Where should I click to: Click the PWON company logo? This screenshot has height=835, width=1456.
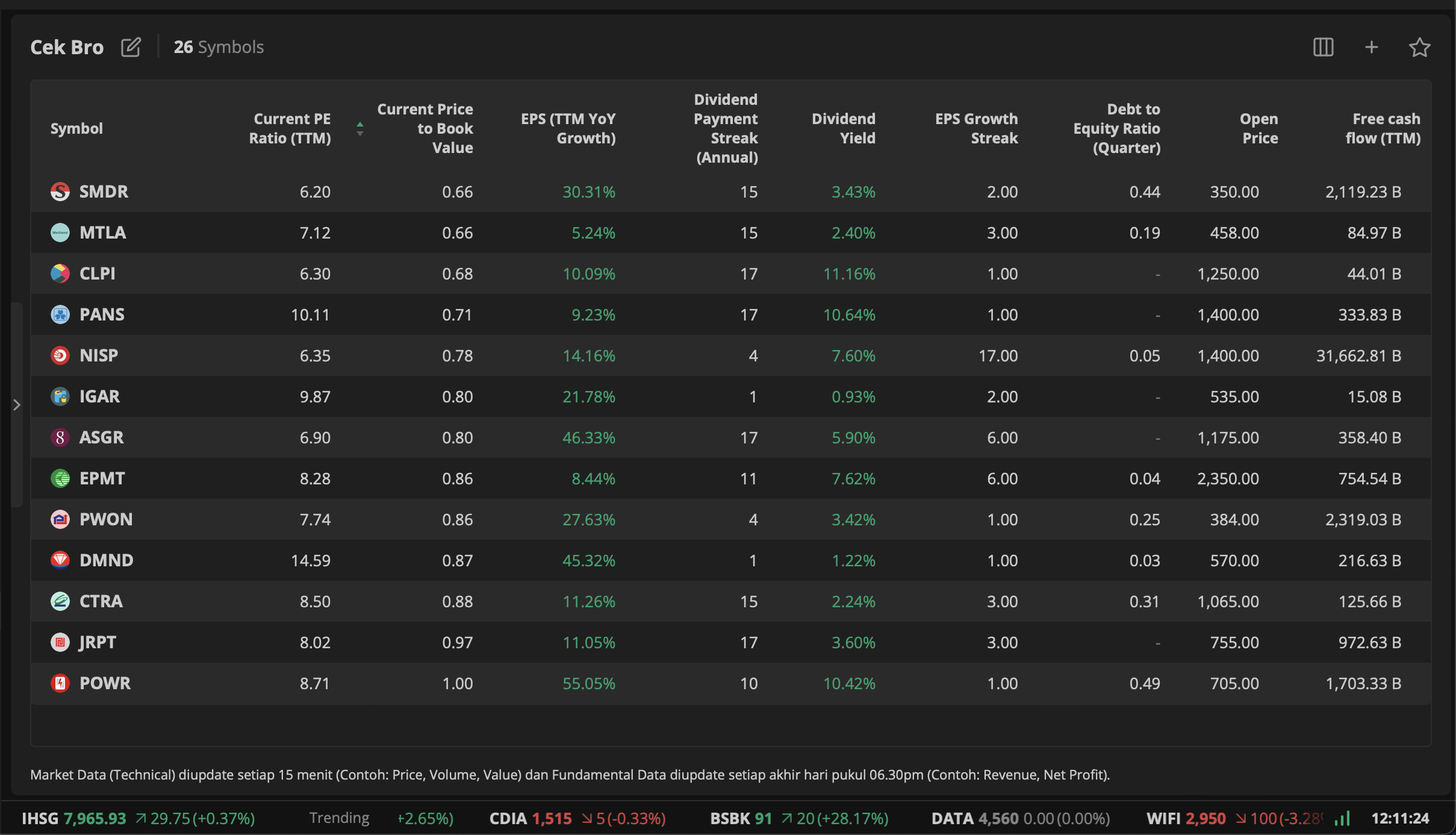[60, 519]
